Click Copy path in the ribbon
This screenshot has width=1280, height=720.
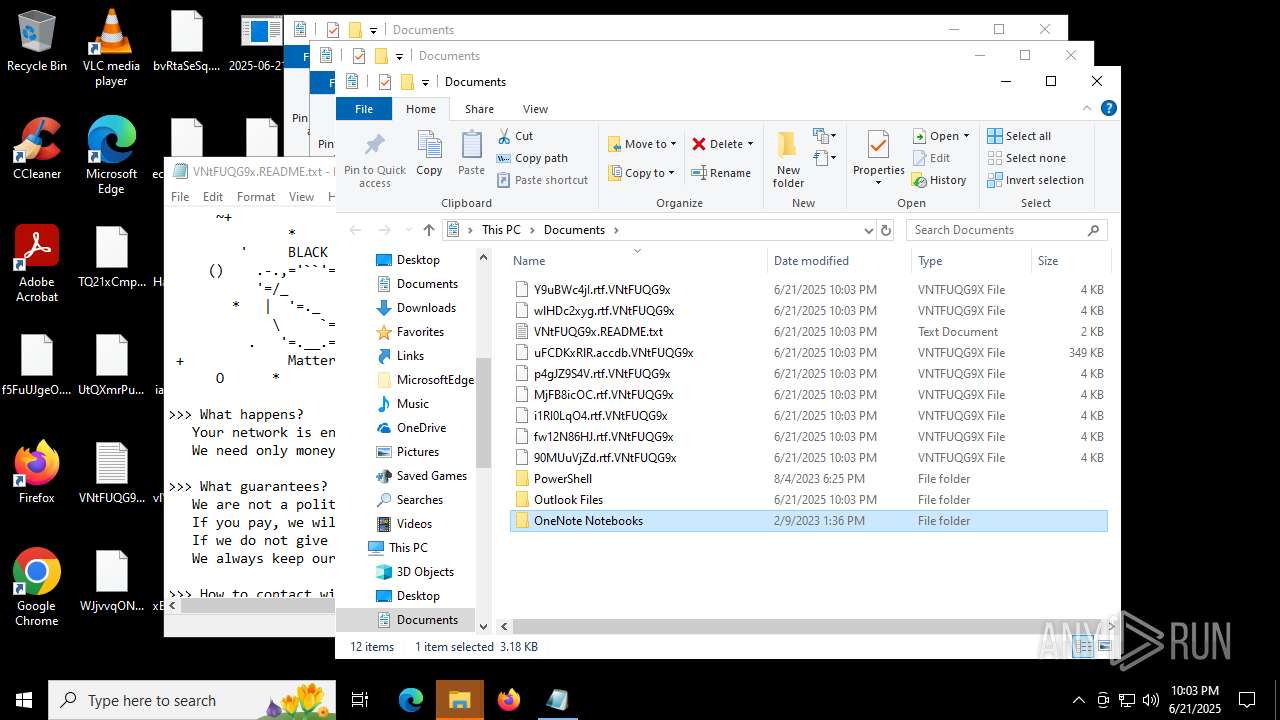[x=532, y=158]
